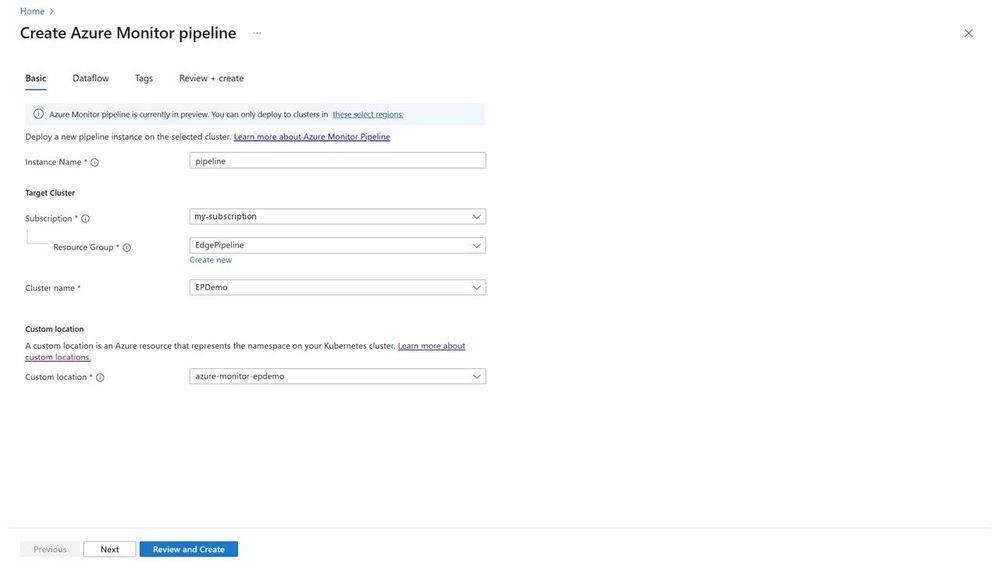Click the Subscription info icon

pos(85,219)
